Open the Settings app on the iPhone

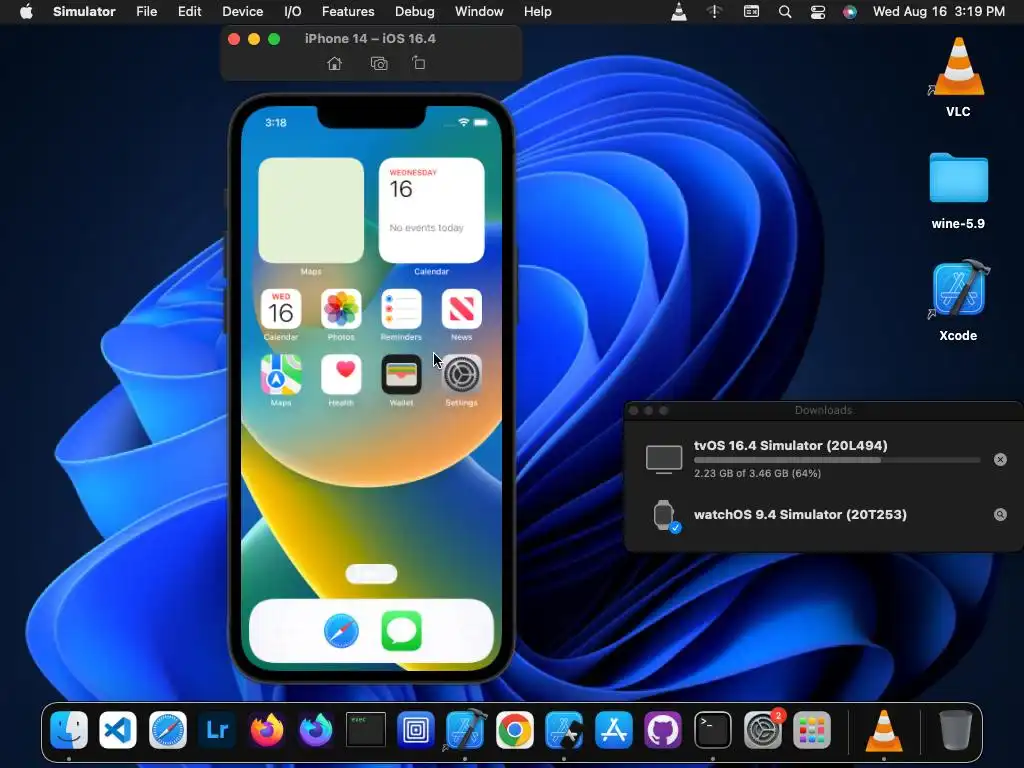[462, 375]
